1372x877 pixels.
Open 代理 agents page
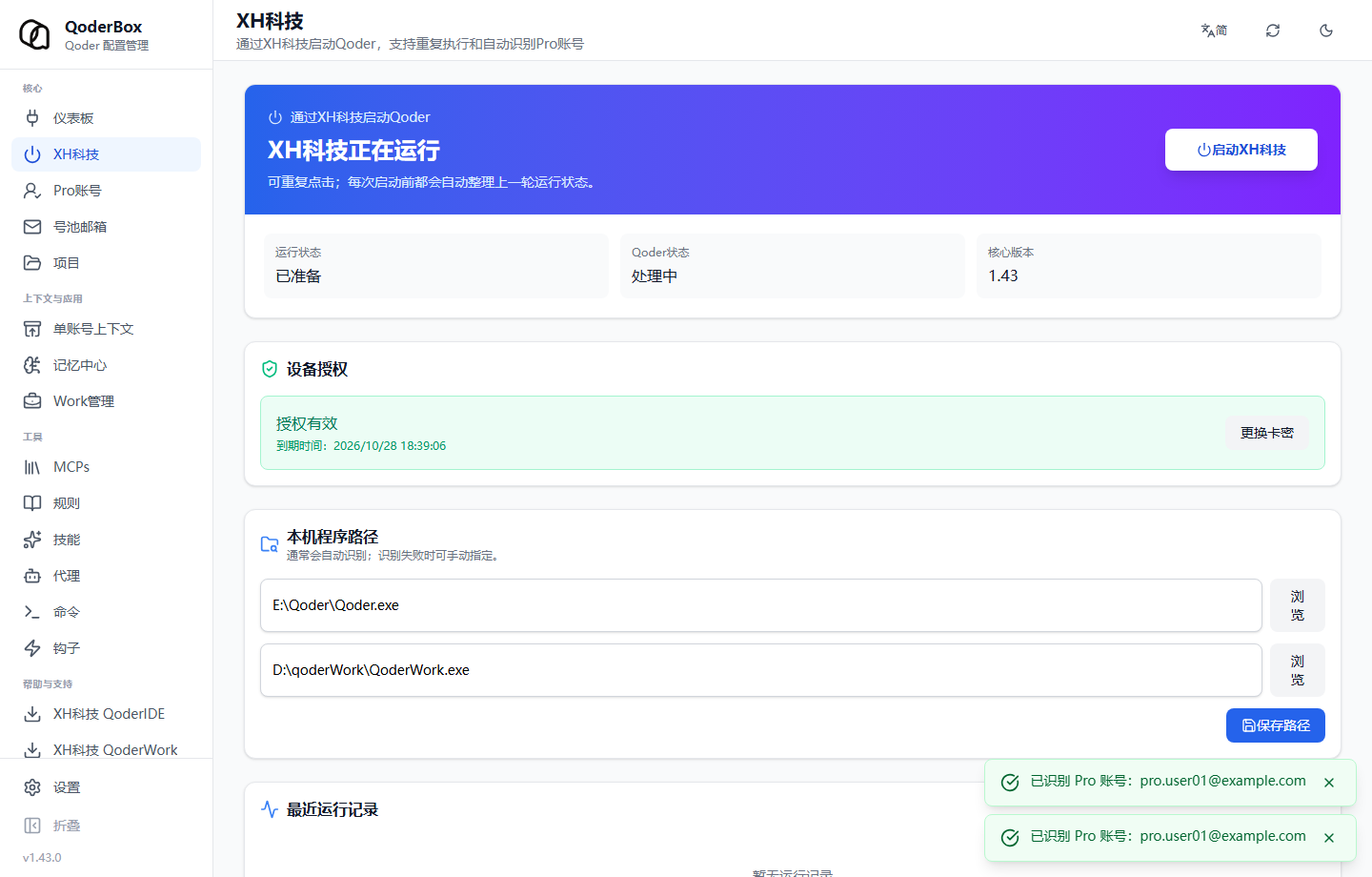106,576
